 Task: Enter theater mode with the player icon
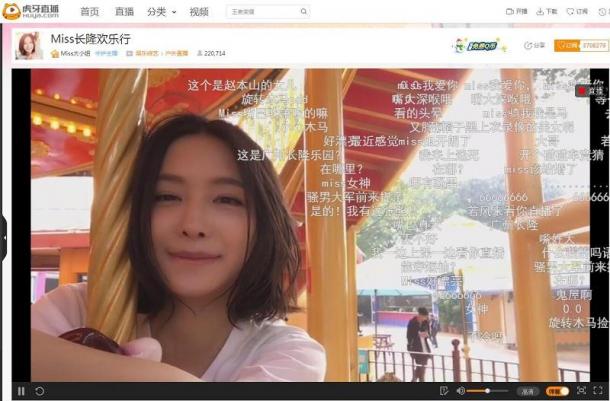(x=581, y=390)
